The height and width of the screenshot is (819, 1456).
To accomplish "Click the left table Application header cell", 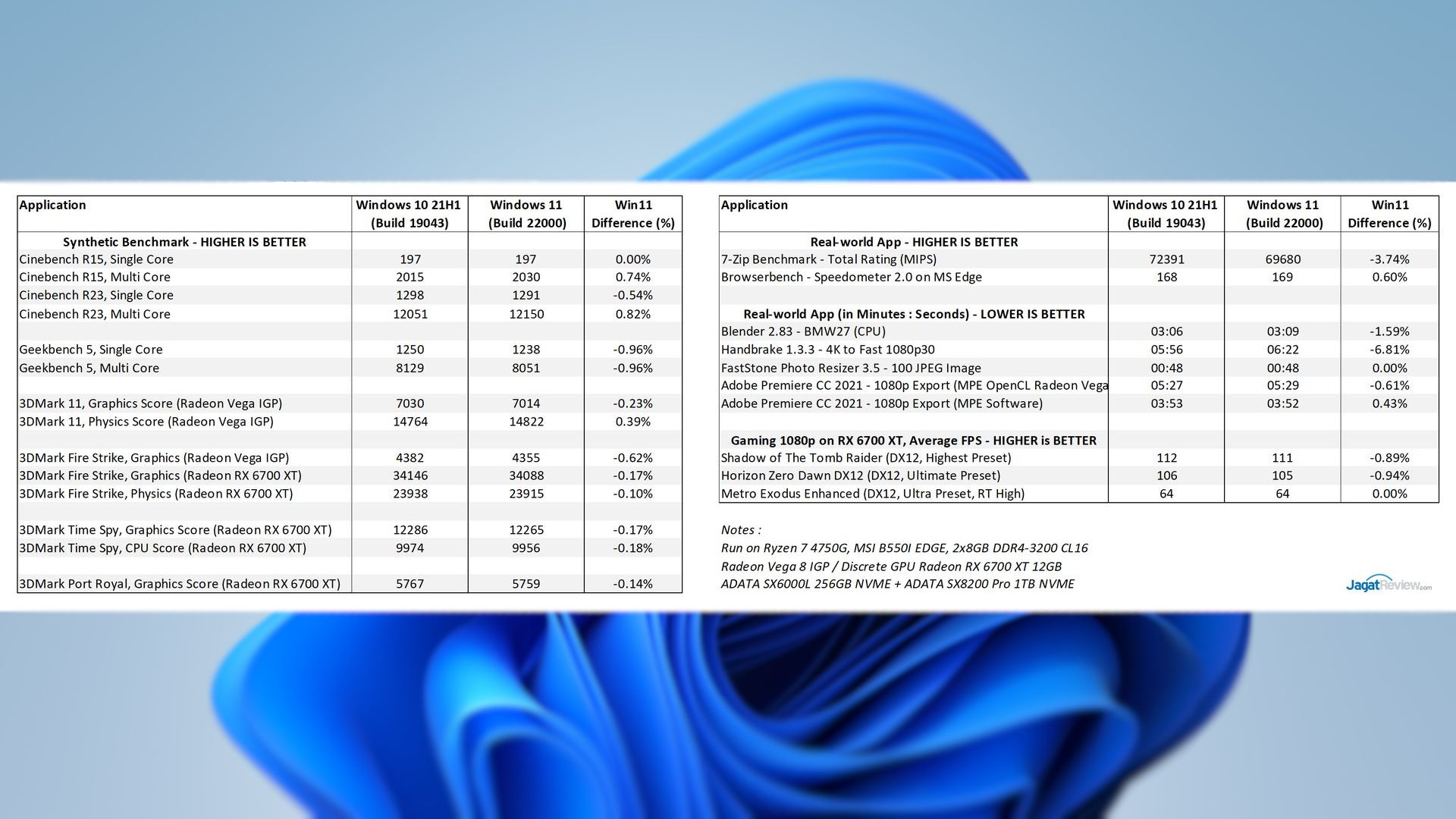I will pos(53,205).
